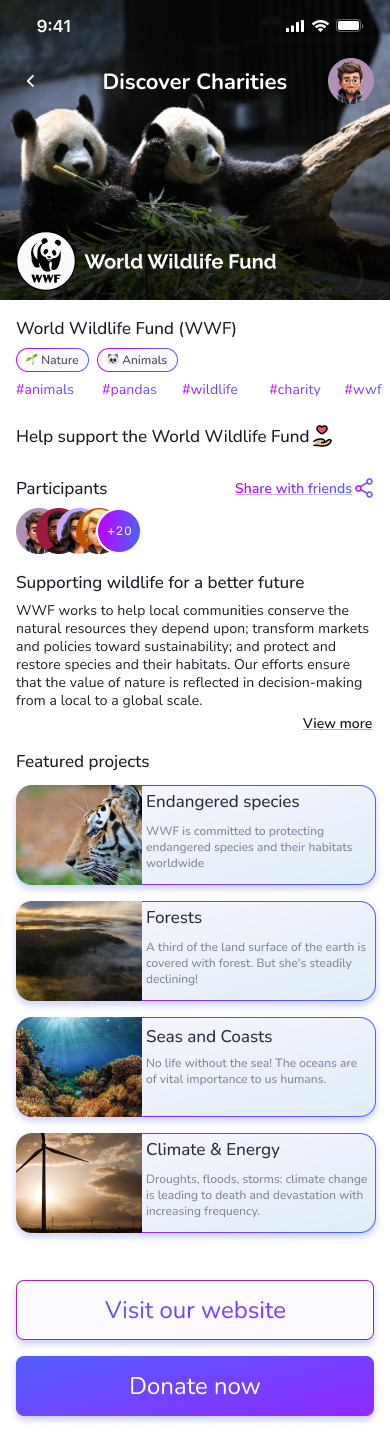390x1447 pixels.
Task: Click the Visit our website button
Action: (x=195, y=1310)
